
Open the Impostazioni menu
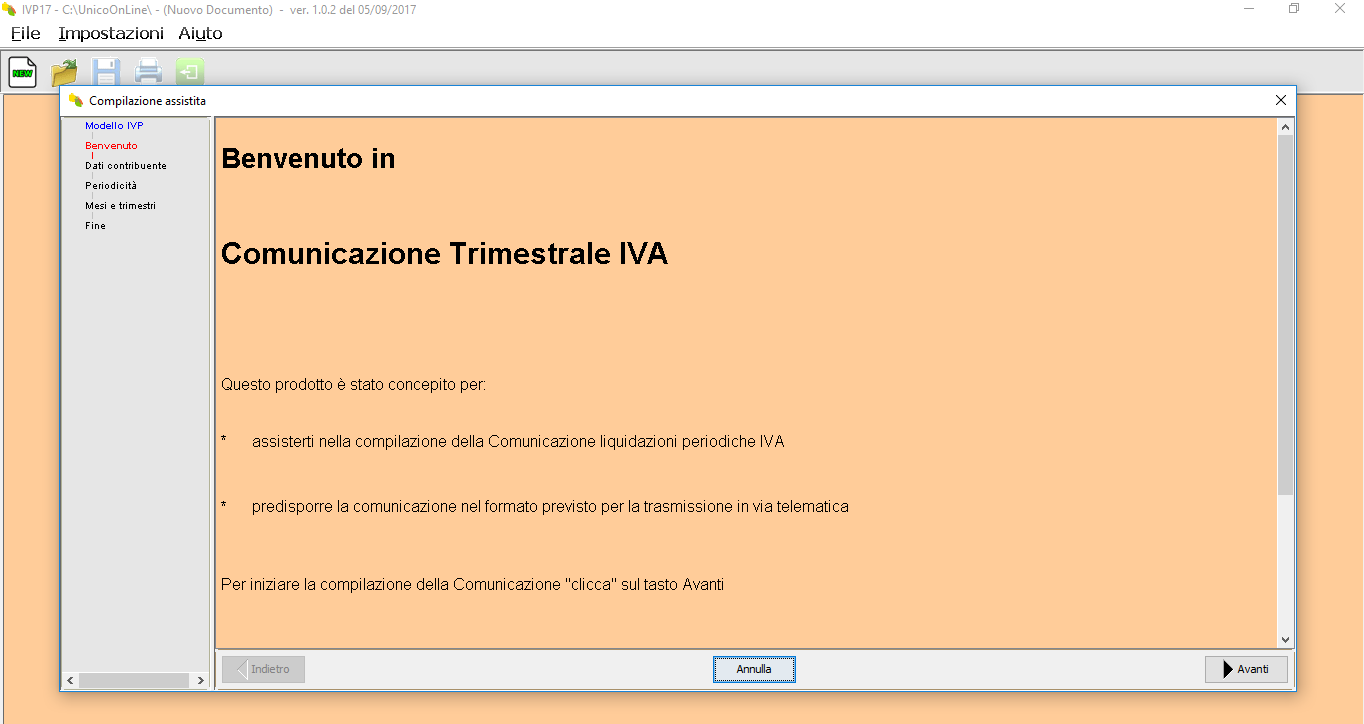pos(111,34)
